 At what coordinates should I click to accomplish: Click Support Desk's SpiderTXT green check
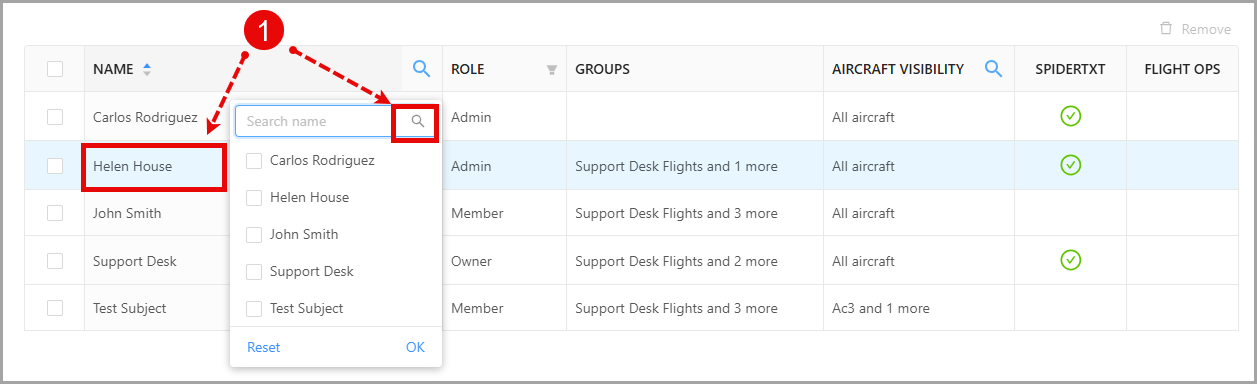[1070, 260]
